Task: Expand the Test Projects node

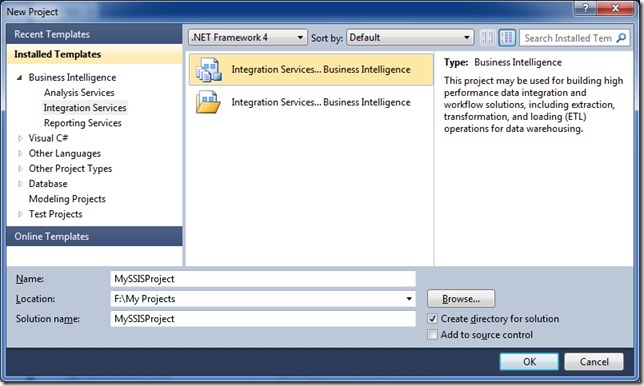Action: 20,214
